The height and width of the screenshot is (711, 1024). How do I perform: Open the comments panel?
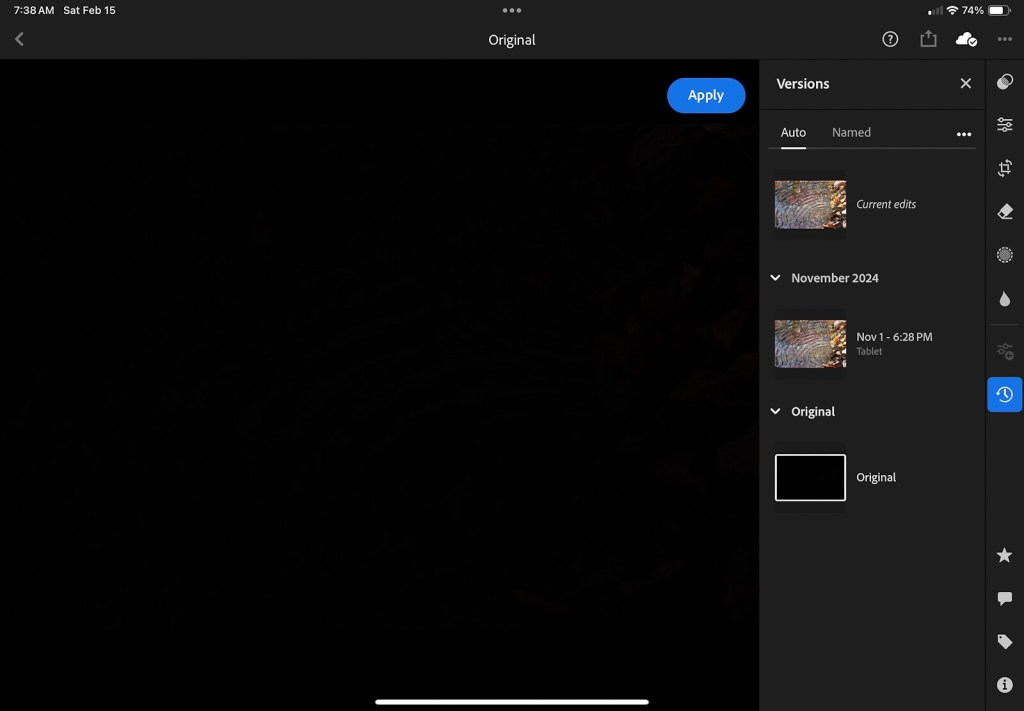[1005, 598]
